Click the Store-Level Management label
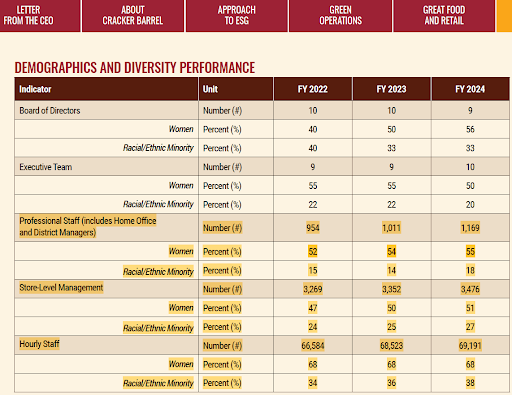Screen dimensions: 512x395 (x=61, y=287)
